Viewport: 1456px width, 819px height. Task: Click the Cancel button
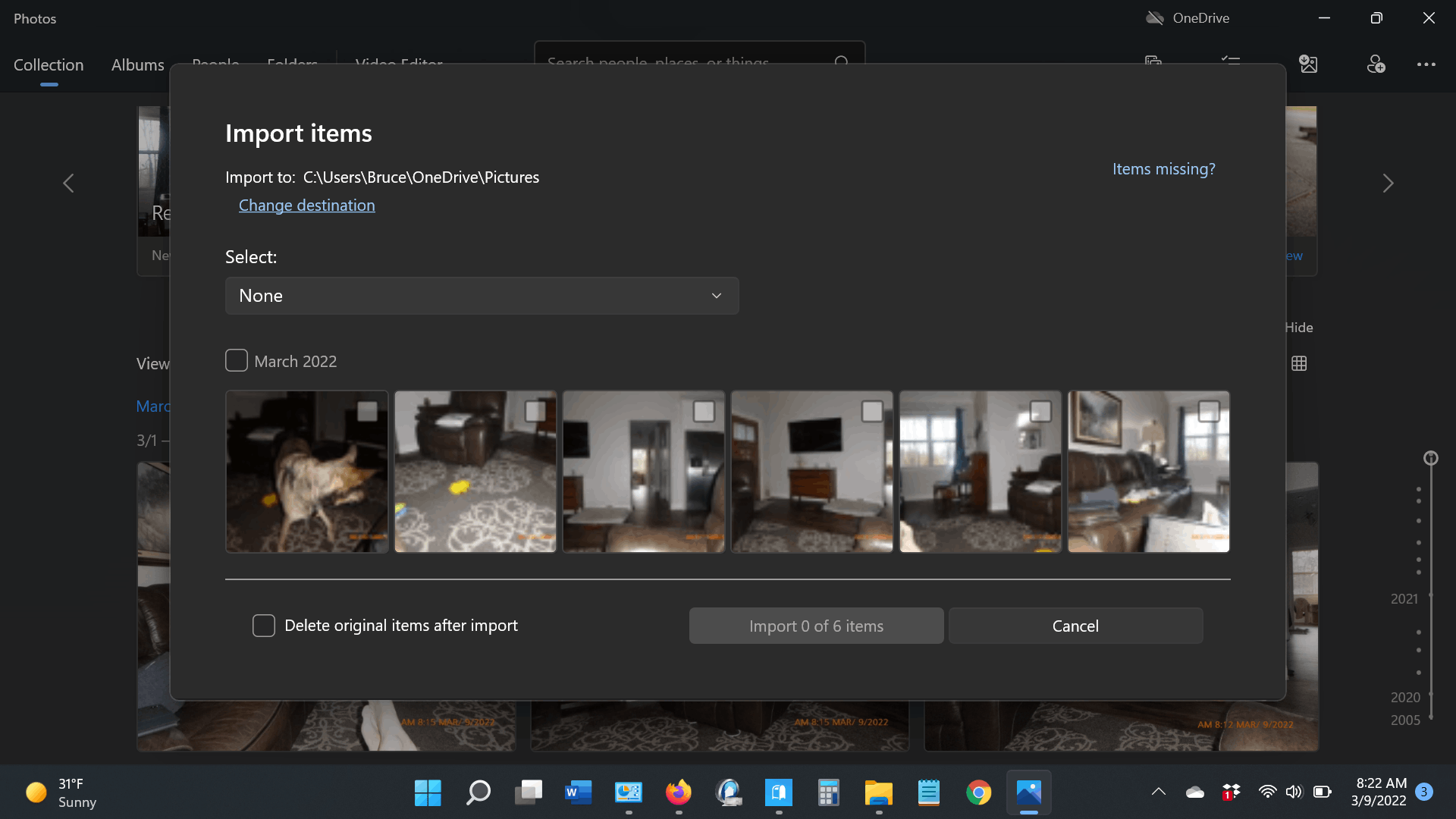[1076, 625]
